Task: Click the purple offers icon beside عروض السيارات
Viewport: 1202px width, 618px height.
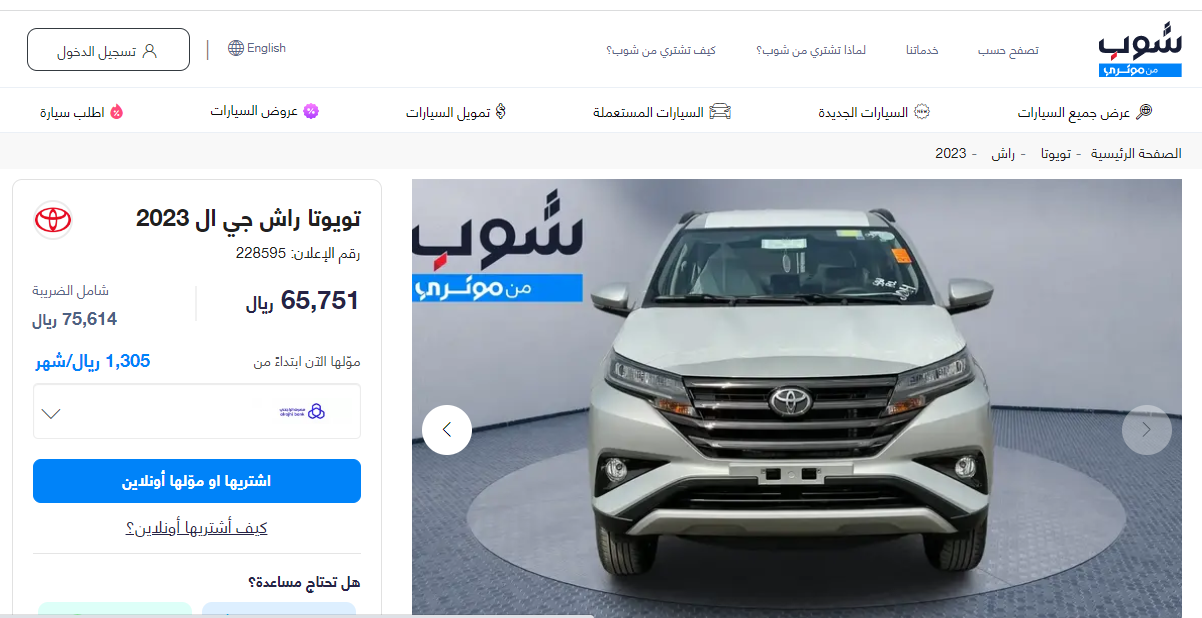Action: (311, 111)
